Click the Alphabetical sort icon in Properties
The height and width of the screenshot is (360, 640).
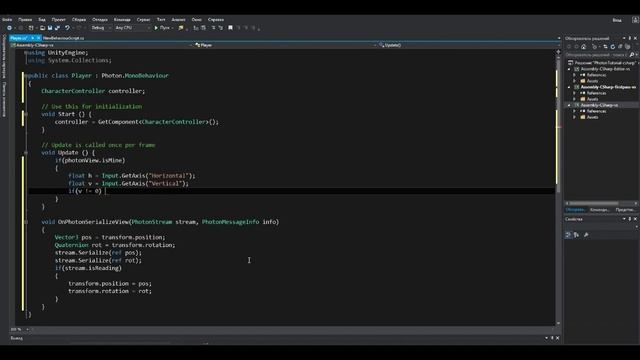(576, 235)
